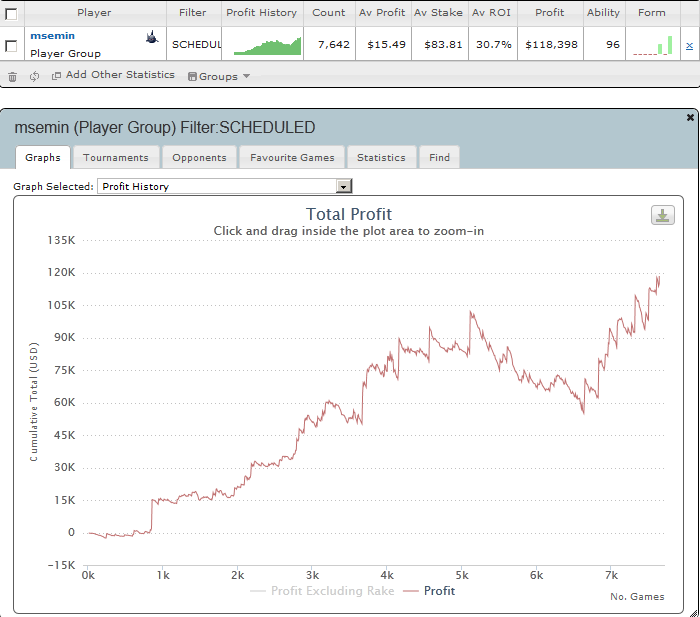Sort by Form column header

coord(652,13)
